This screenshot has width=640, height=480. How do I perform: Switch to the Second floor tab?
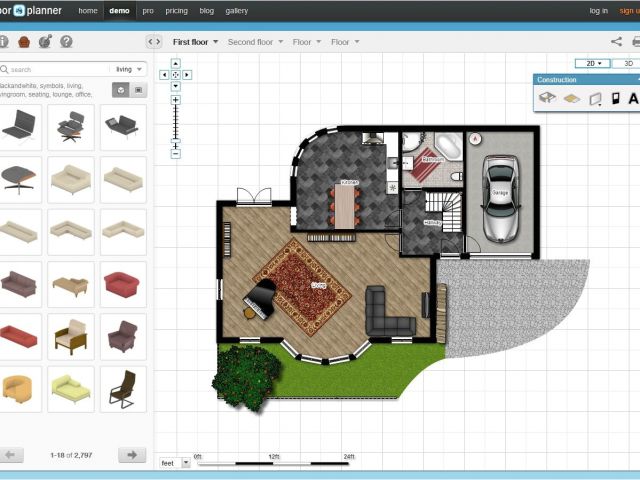coord(250,42)
